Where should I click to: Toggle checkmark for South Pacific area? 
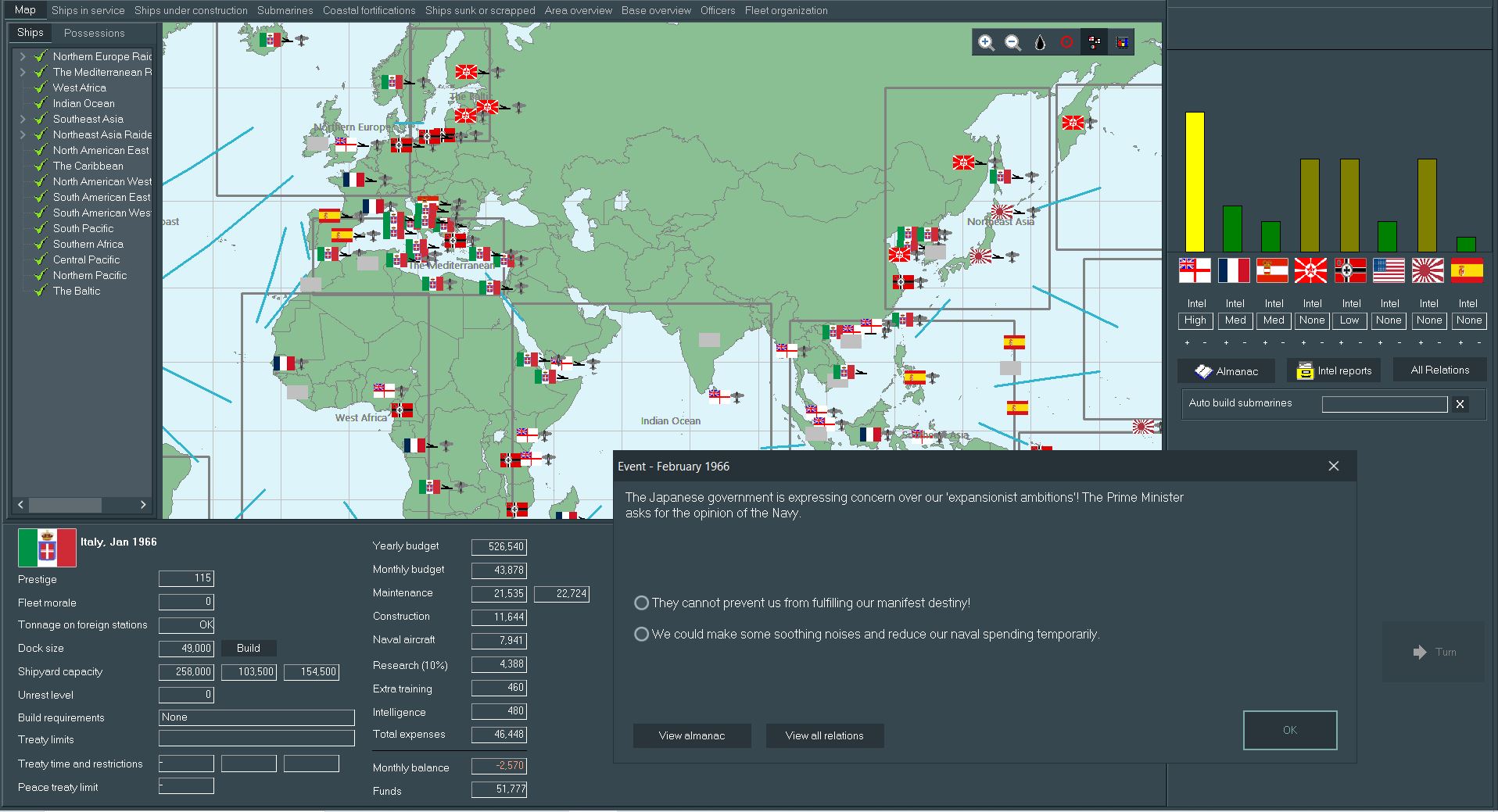click(41, 228)
